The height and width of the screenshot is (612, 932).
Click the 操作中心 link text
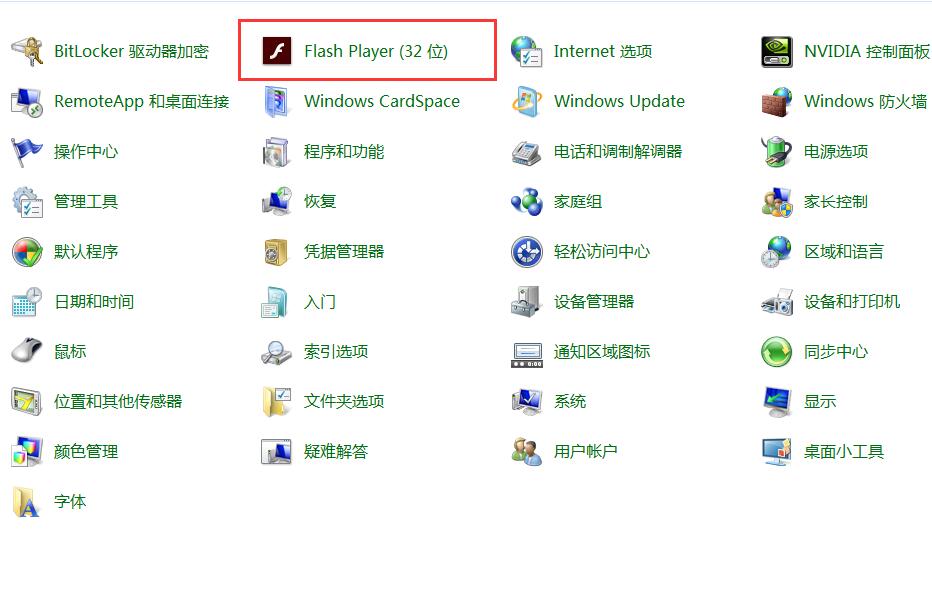pos(86,152)
